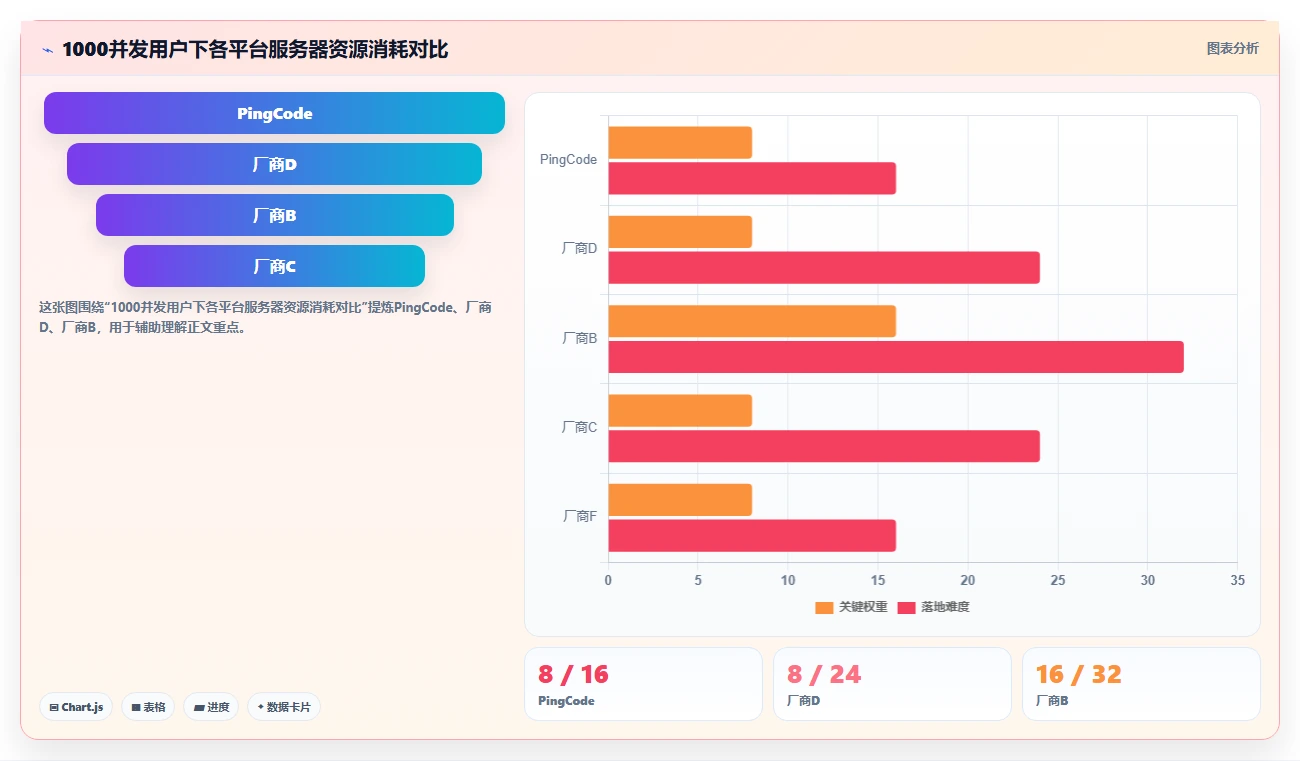Viewport: 1300px width, 761px height.
Task: Click the lightning icon beside the title
Action: click(x=47, y=50)
